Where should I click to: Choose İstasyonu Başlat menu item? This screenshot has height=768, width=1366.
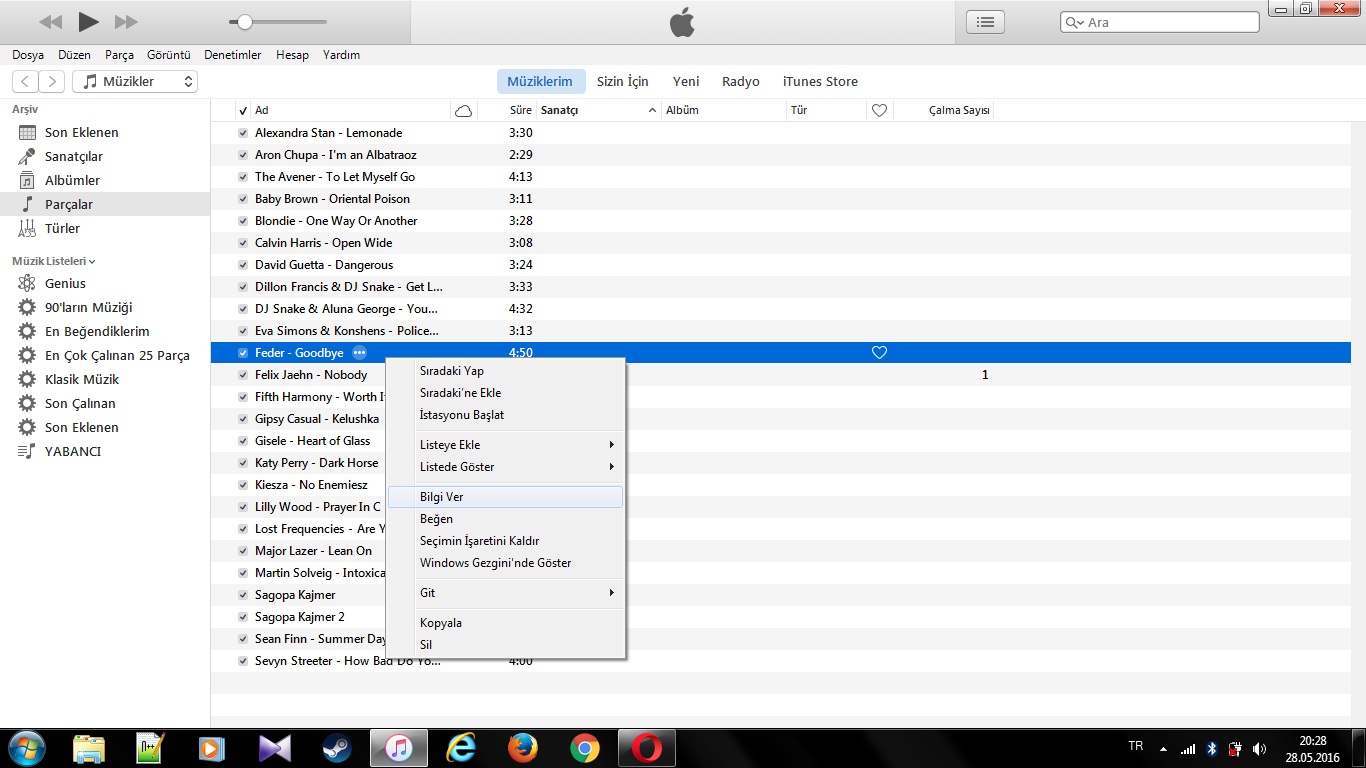pos(506,414)
